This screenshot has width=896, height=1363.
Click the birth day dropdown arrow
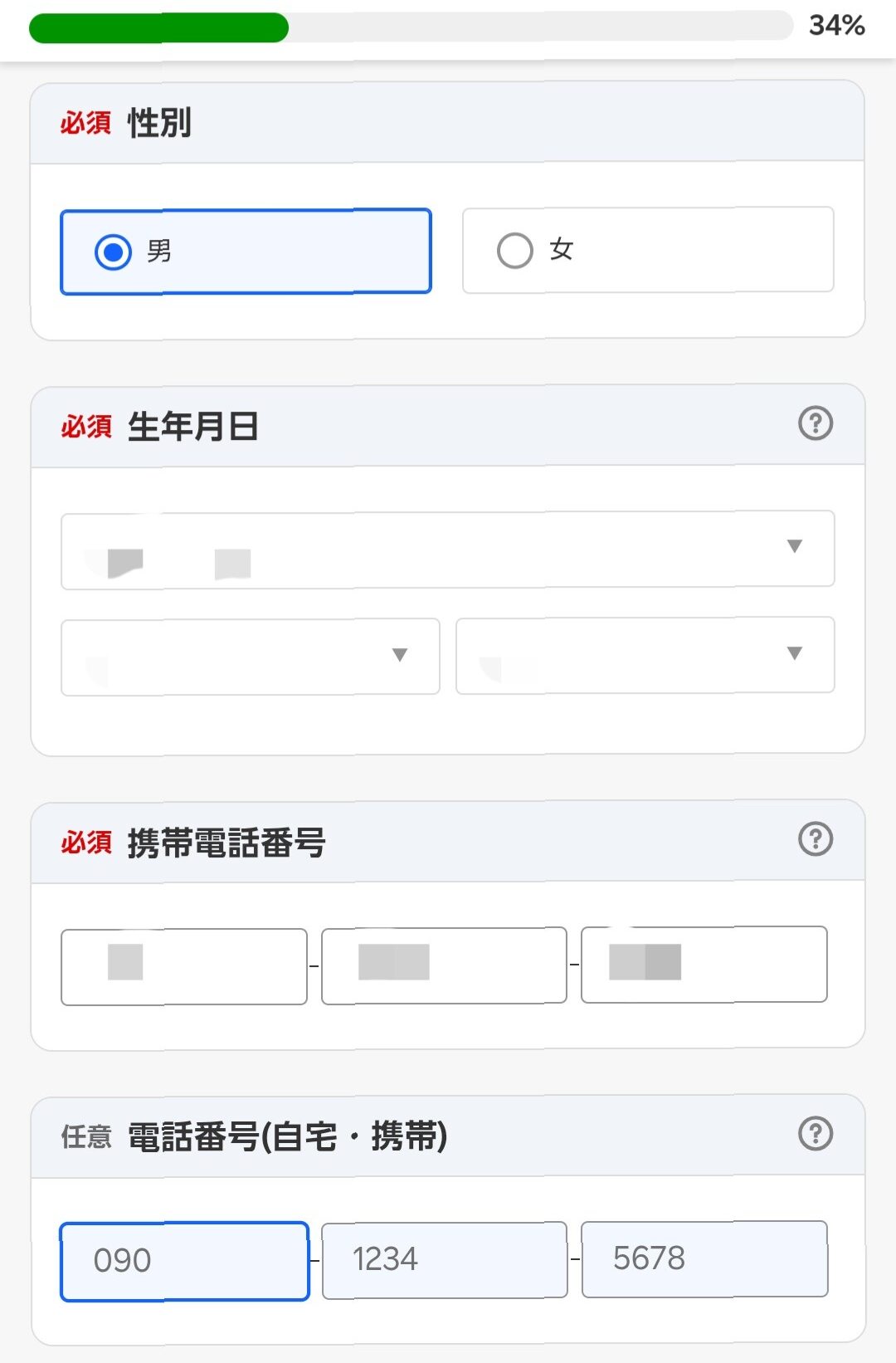(x=795, y=653)
